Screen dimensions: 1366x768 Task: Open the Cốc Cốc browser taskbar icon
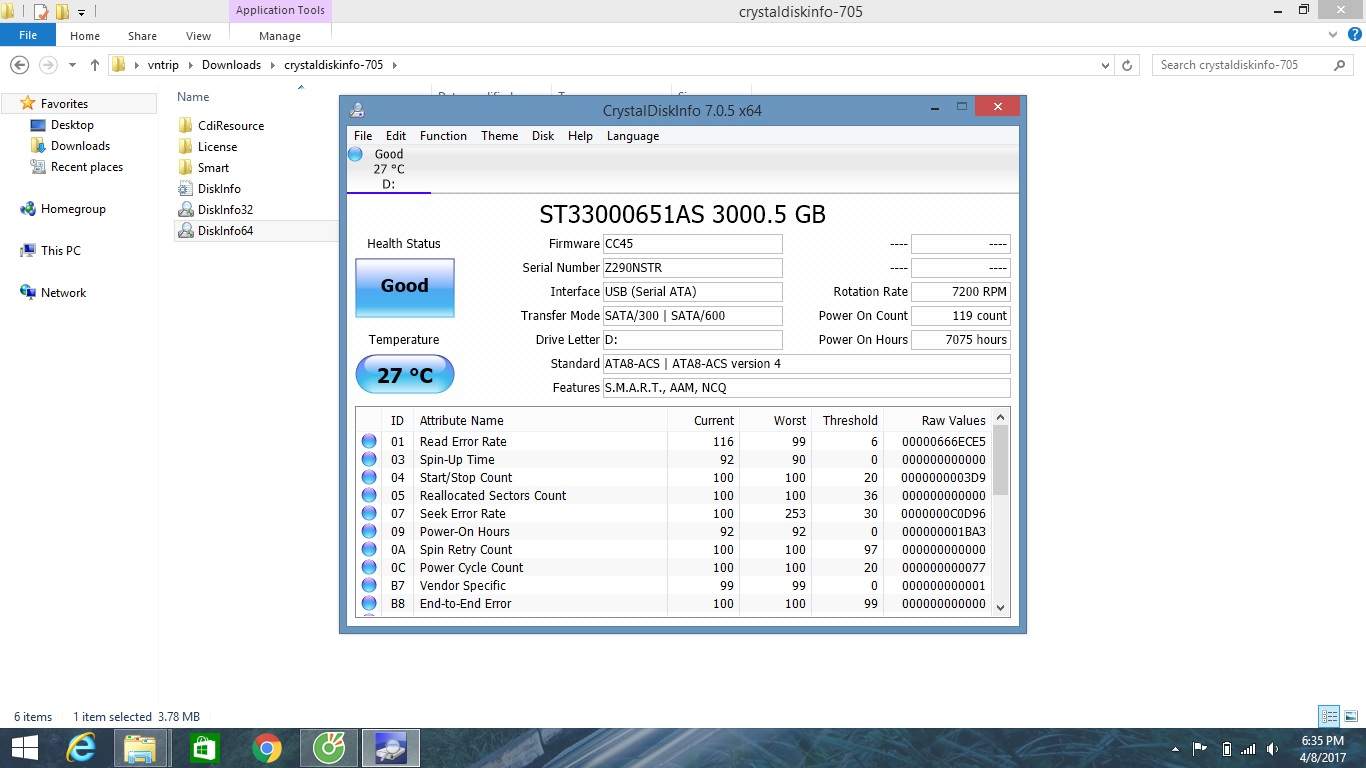click(328, 748)
